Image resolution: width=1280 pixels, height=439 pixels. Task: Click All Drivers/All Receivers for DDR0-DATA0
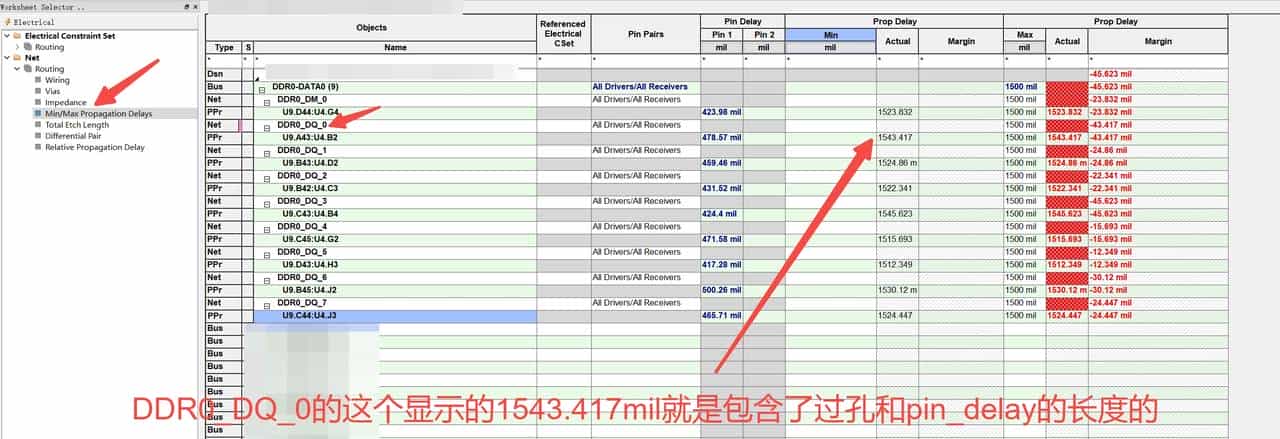click(x=645, y=87)
